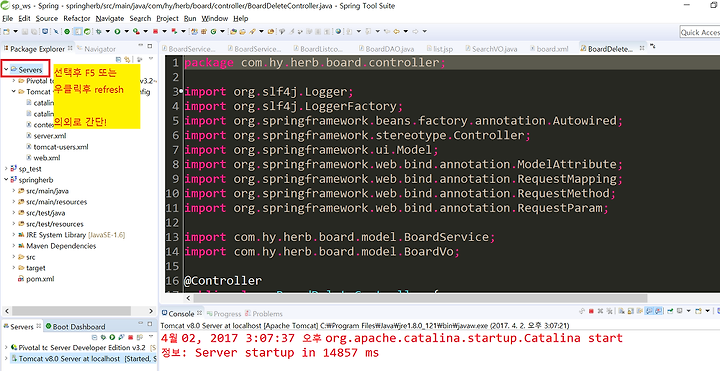This screenshot has width=720, height=371.
Task: Toggle highlighted Show Console on output button
Action: pos(649,311)
